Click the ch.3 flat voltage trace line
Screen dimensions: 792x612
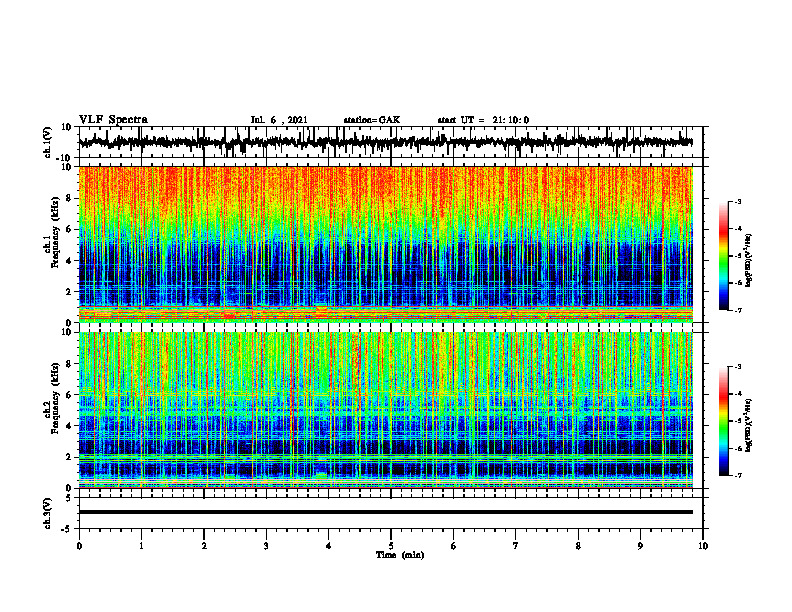(x=386, y=512)
